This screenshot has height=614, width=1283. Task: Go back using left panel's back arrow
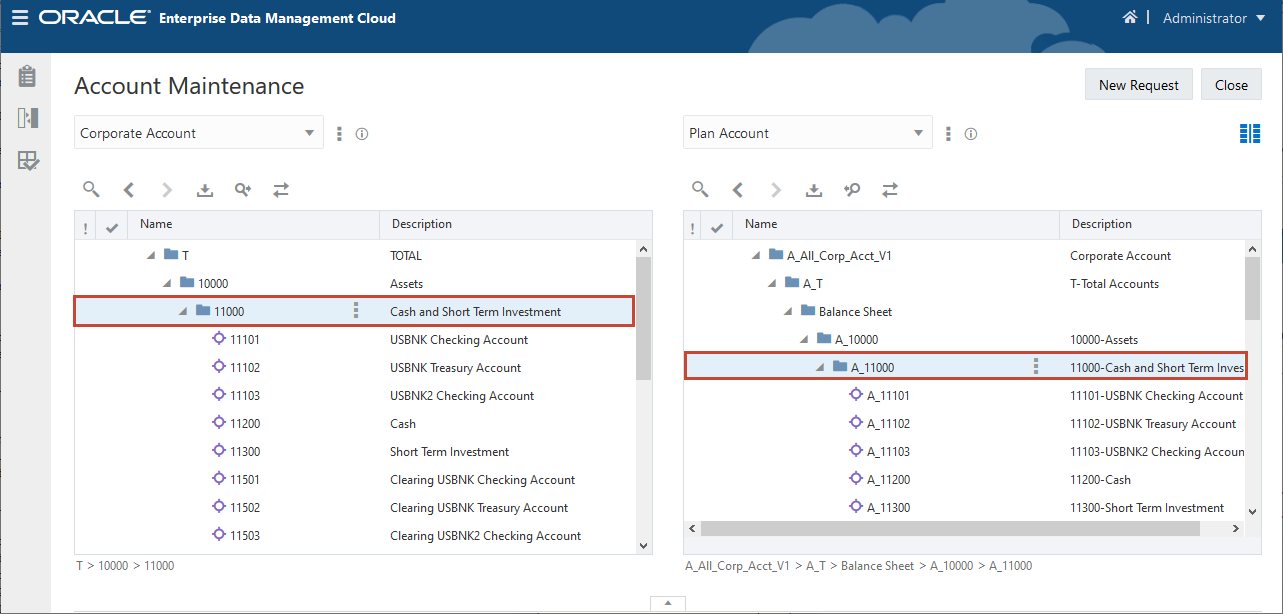click(x=128, y=189)
